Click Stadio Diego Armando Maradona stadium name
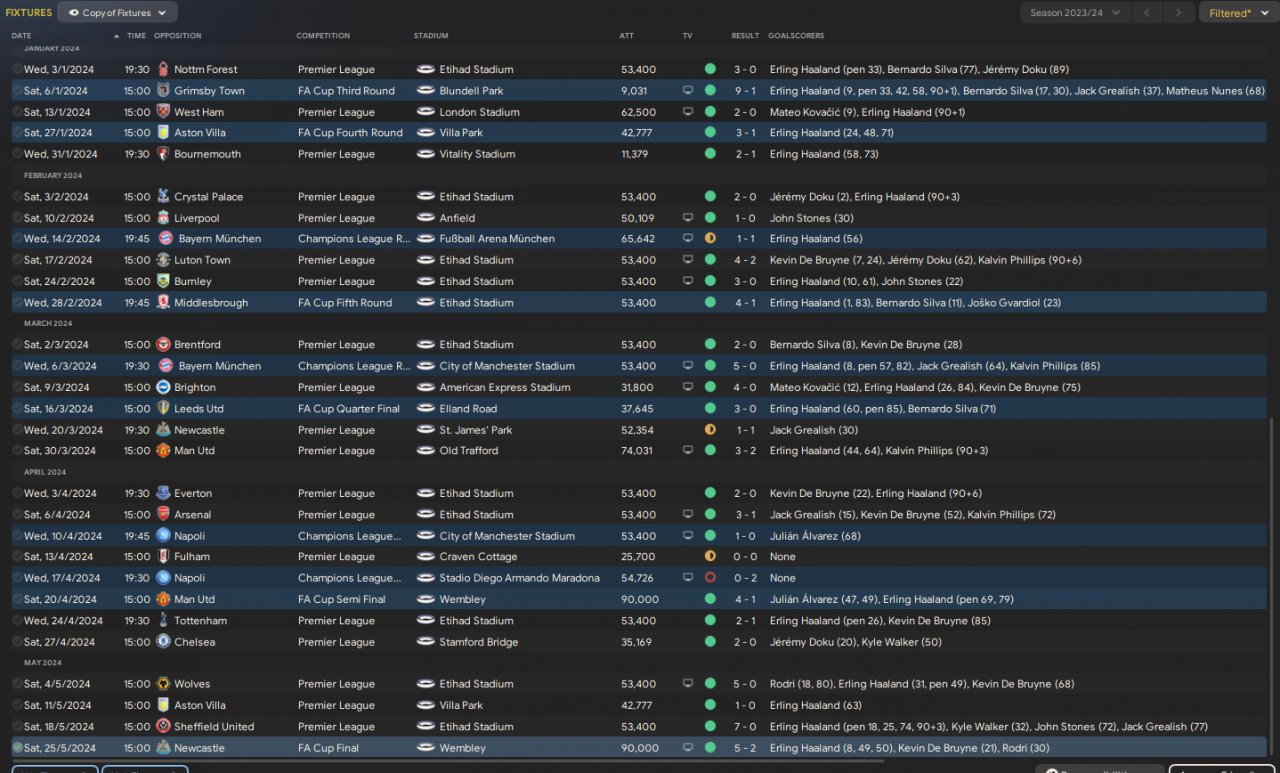Image resolution: width=1280 pixels, height=773 pixels. (520, 578)
